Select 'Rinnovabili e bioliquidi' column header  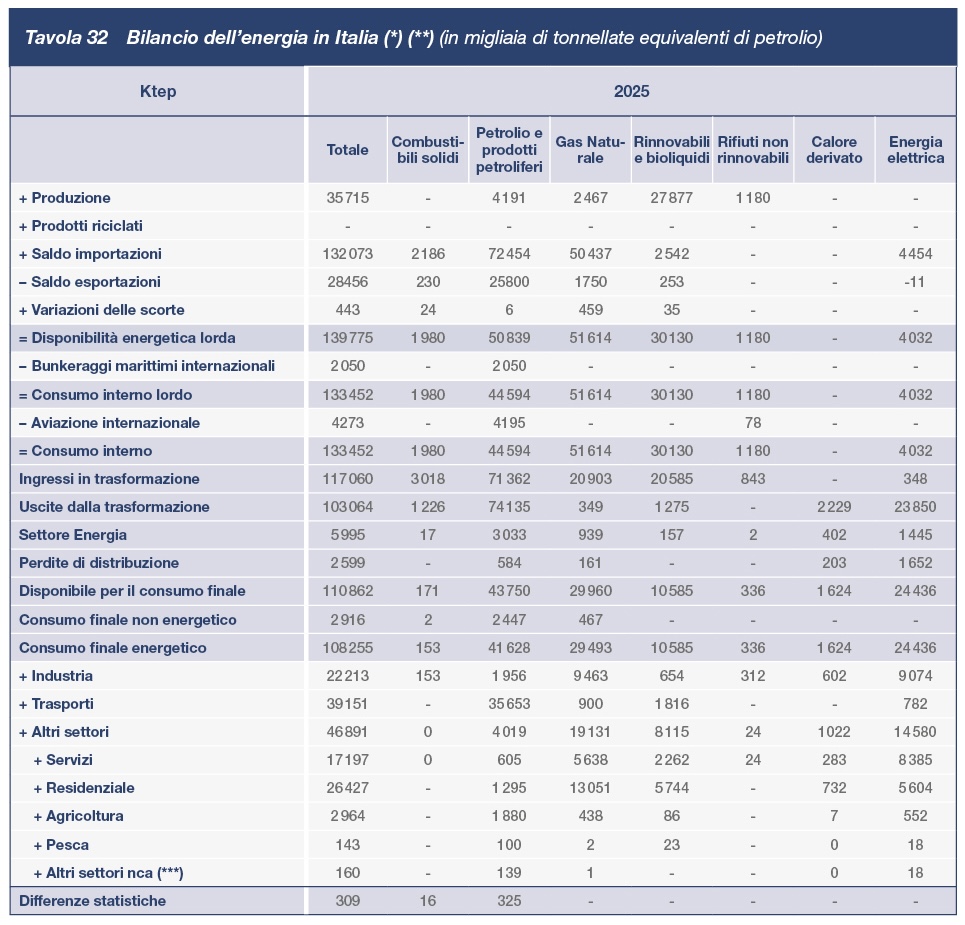click(x=671, y=150)
